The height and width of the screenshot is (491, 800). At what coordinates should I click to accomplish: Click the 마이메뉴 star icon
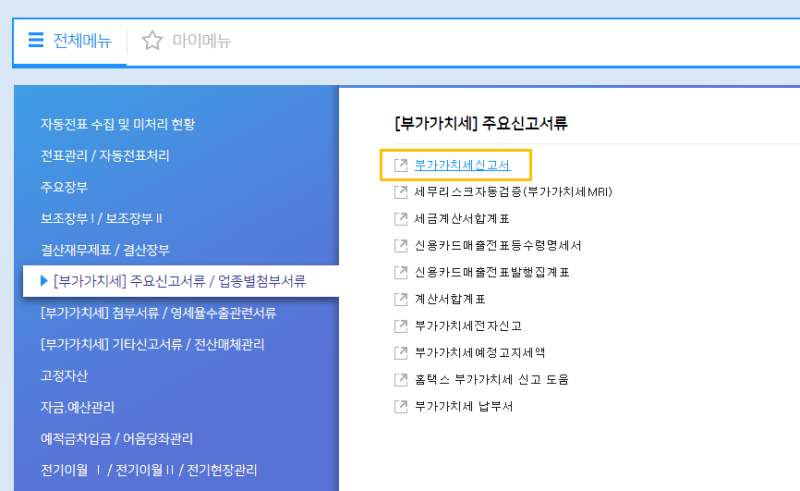152,40
